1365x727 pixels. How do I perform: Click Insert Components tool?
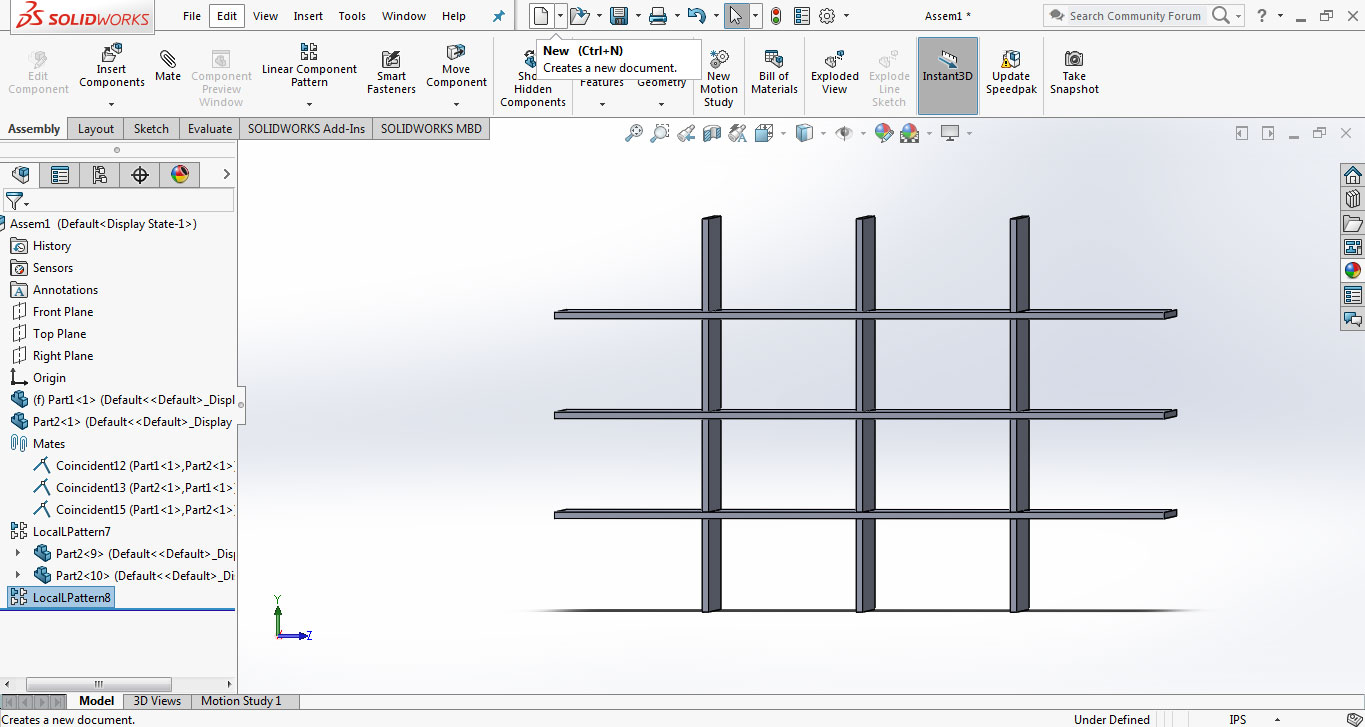click(111, 64)
